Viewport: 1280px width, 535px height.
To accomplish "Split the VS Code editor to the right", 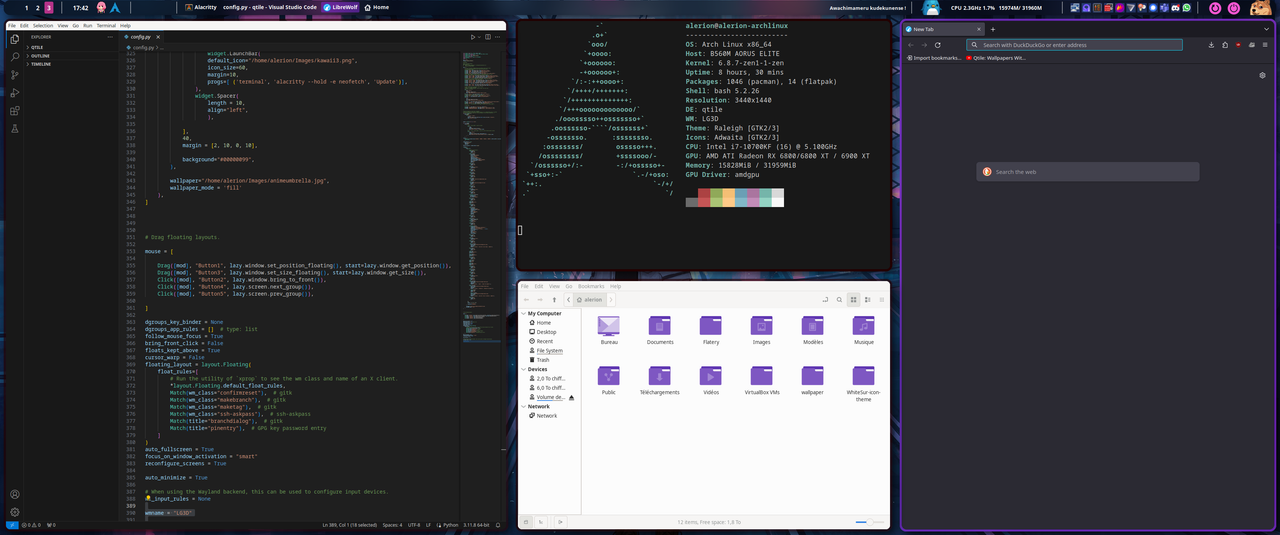I will click(x=490, y=37).
